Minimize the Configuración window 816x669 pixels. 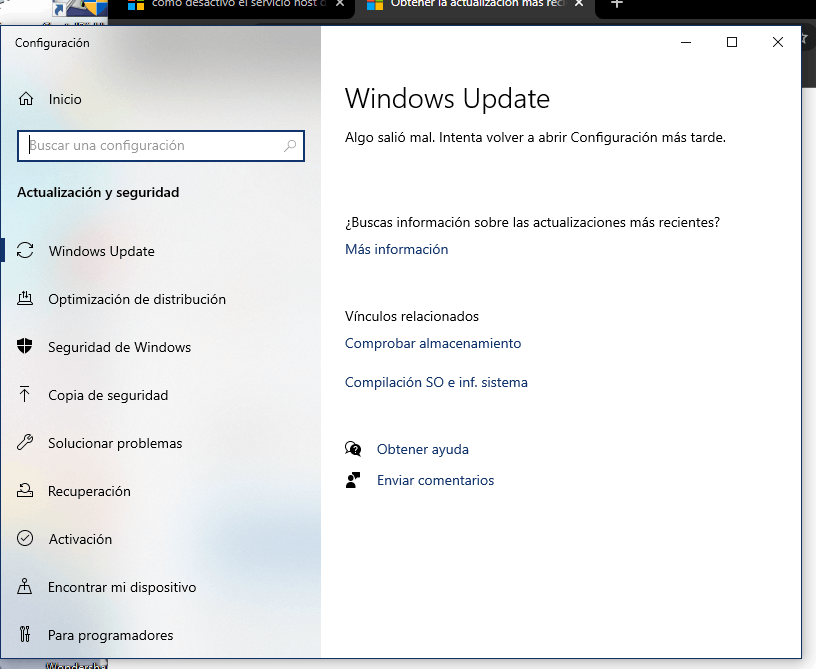[686, 42]
